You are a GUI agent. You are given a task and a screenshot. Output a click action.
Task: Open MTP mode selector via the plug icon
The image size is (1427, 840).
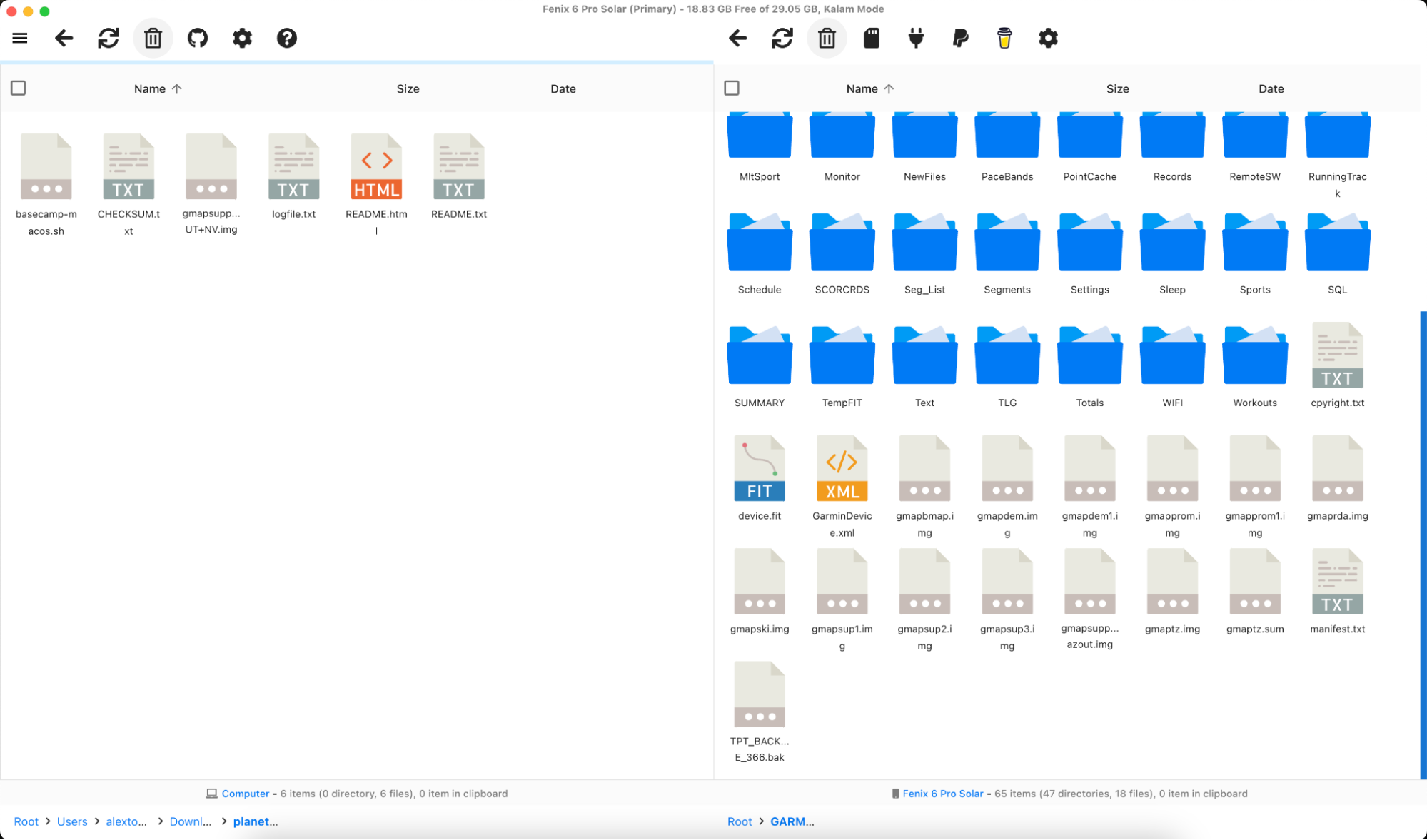click(916, 38)
